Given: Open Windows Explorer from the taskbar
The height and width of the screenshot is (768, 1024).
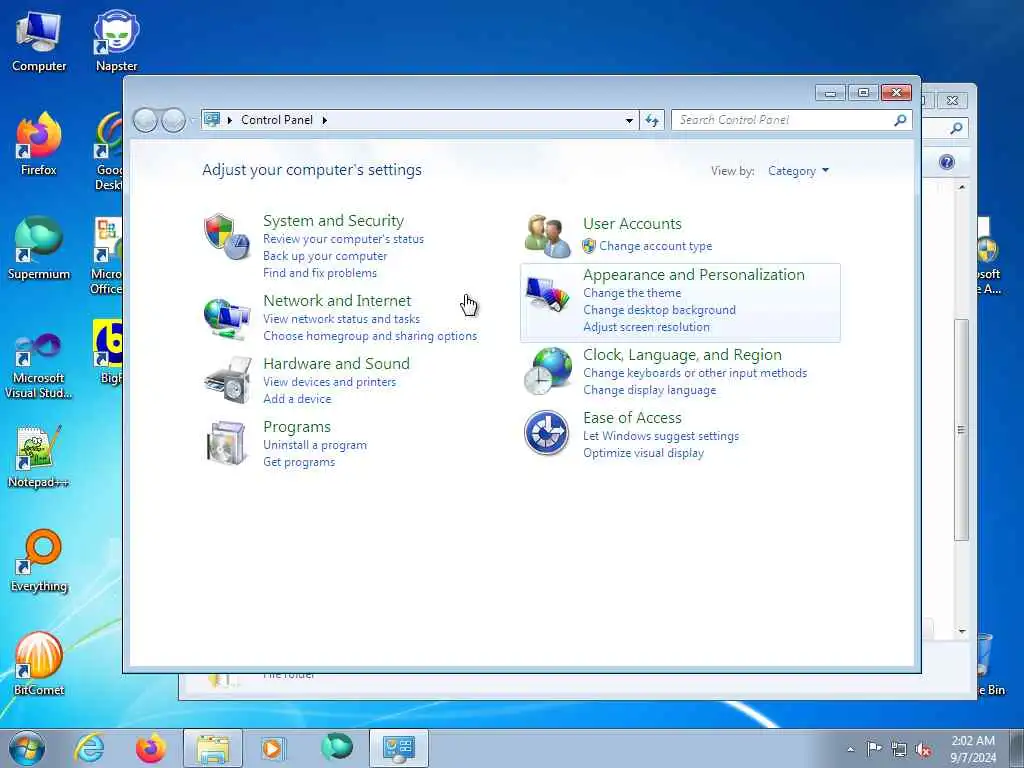Looking at the screenshot, I should coord(213,748).
